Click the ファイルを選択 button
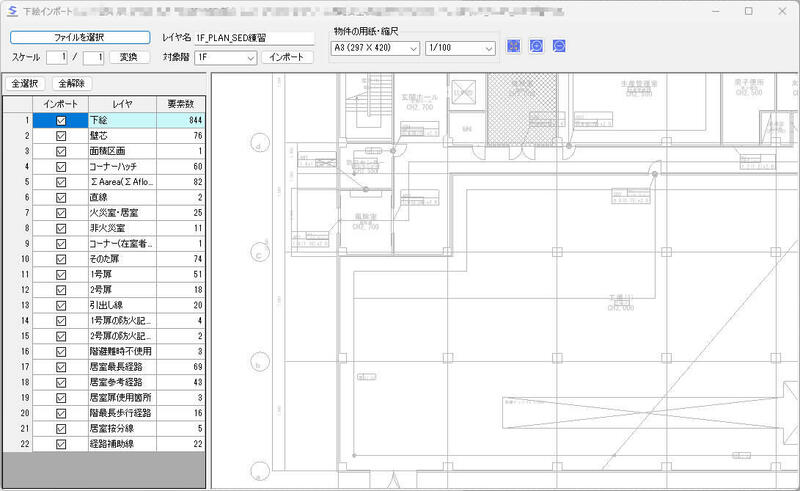 80,37
